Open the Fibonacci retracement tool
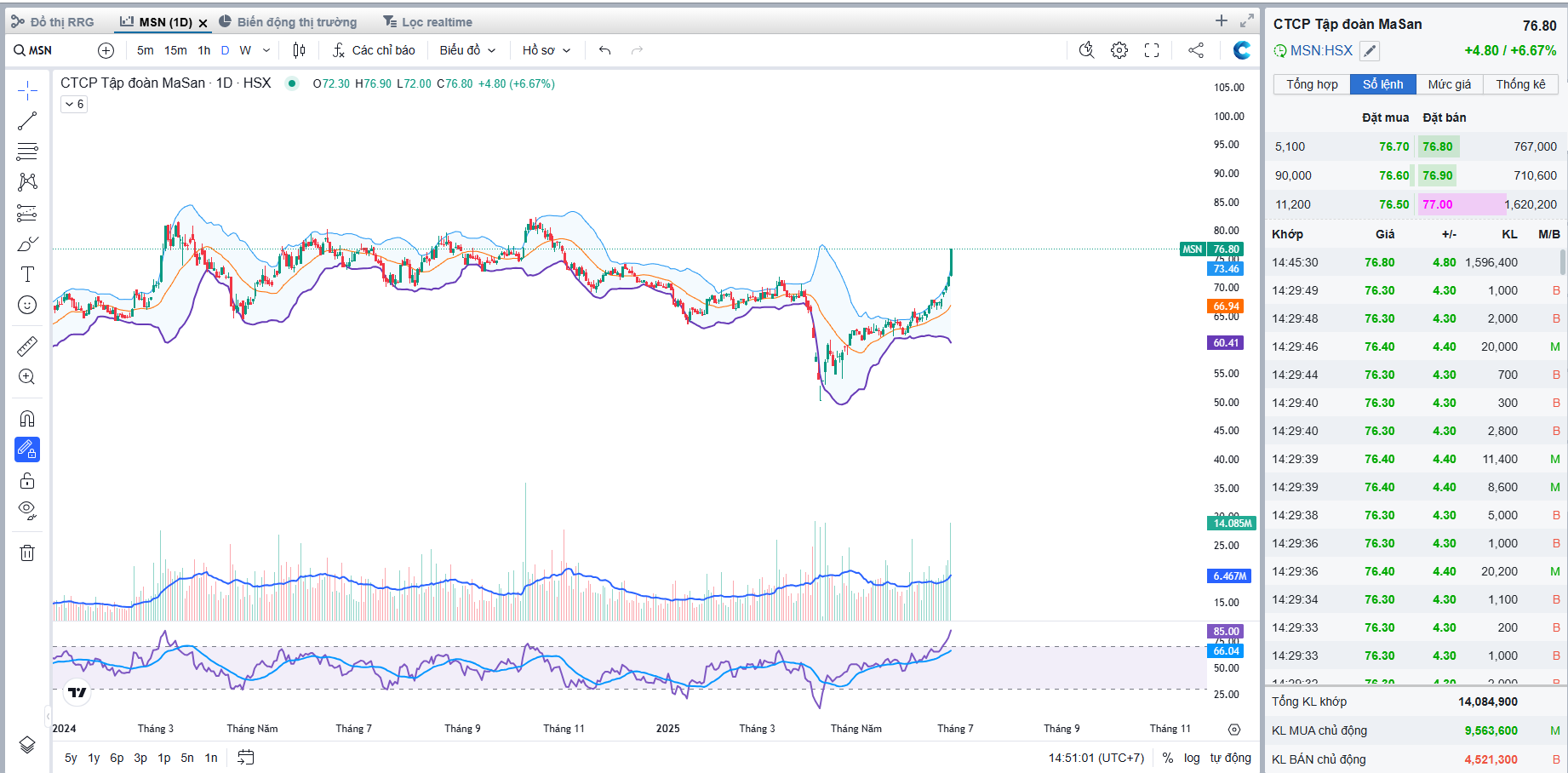Viewport: 1568px width, 773px height. coord(27,152)
